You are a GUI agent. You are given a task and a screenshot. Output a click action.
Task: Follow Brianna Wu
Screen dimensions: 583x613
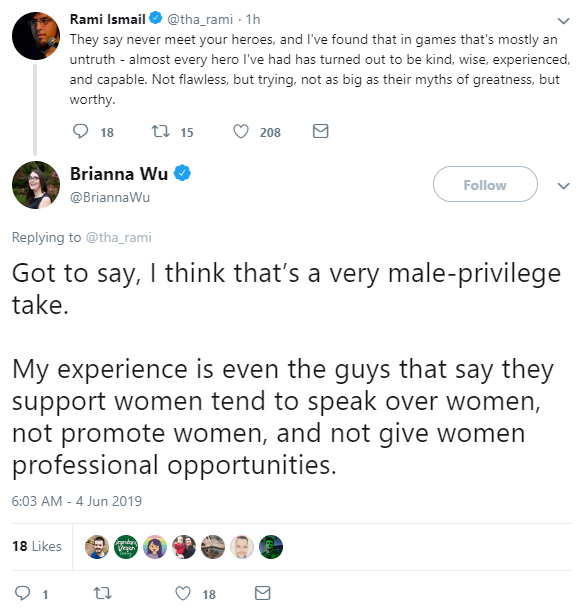485,184
